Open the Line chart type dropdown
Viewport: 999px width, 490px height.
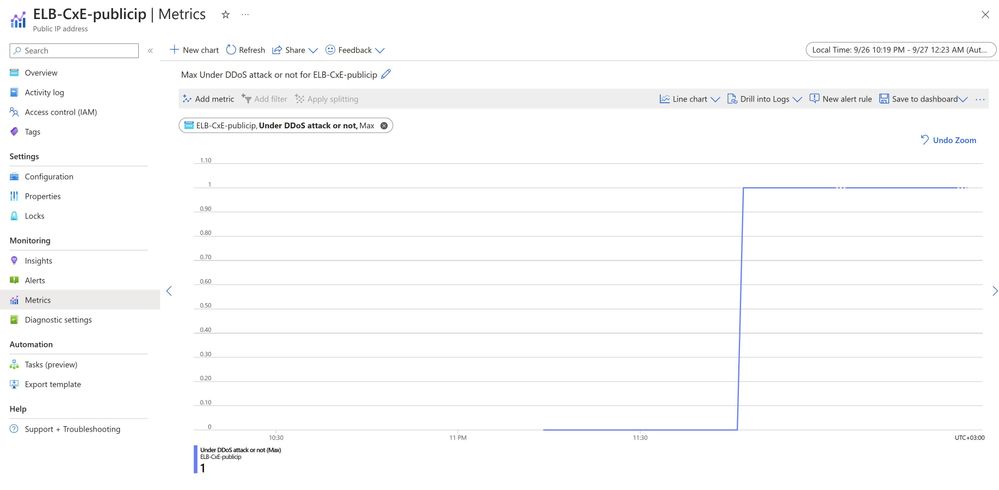[x=689, y=99]
